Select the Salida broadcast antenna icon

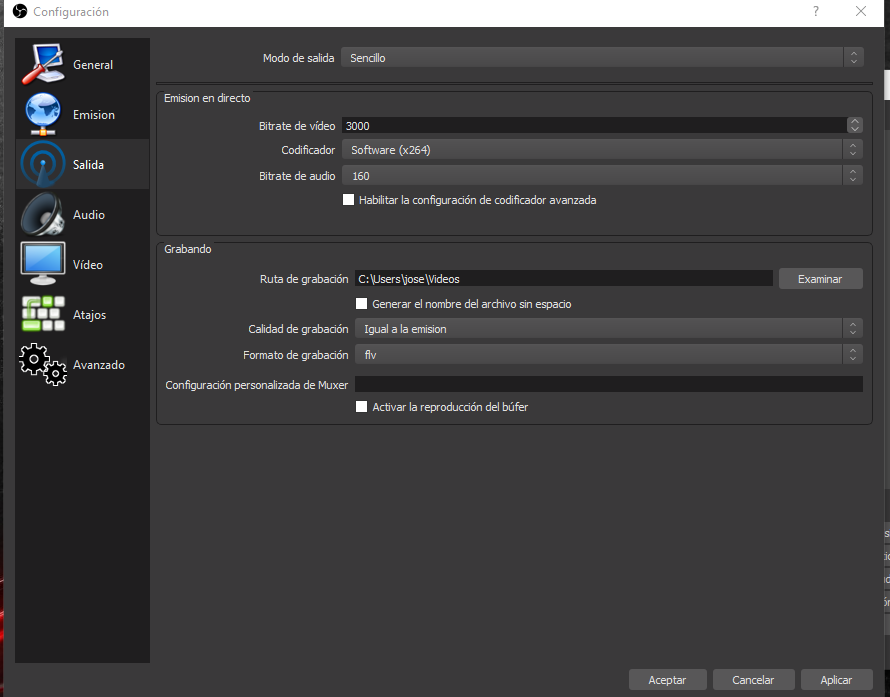click(43, 164)
